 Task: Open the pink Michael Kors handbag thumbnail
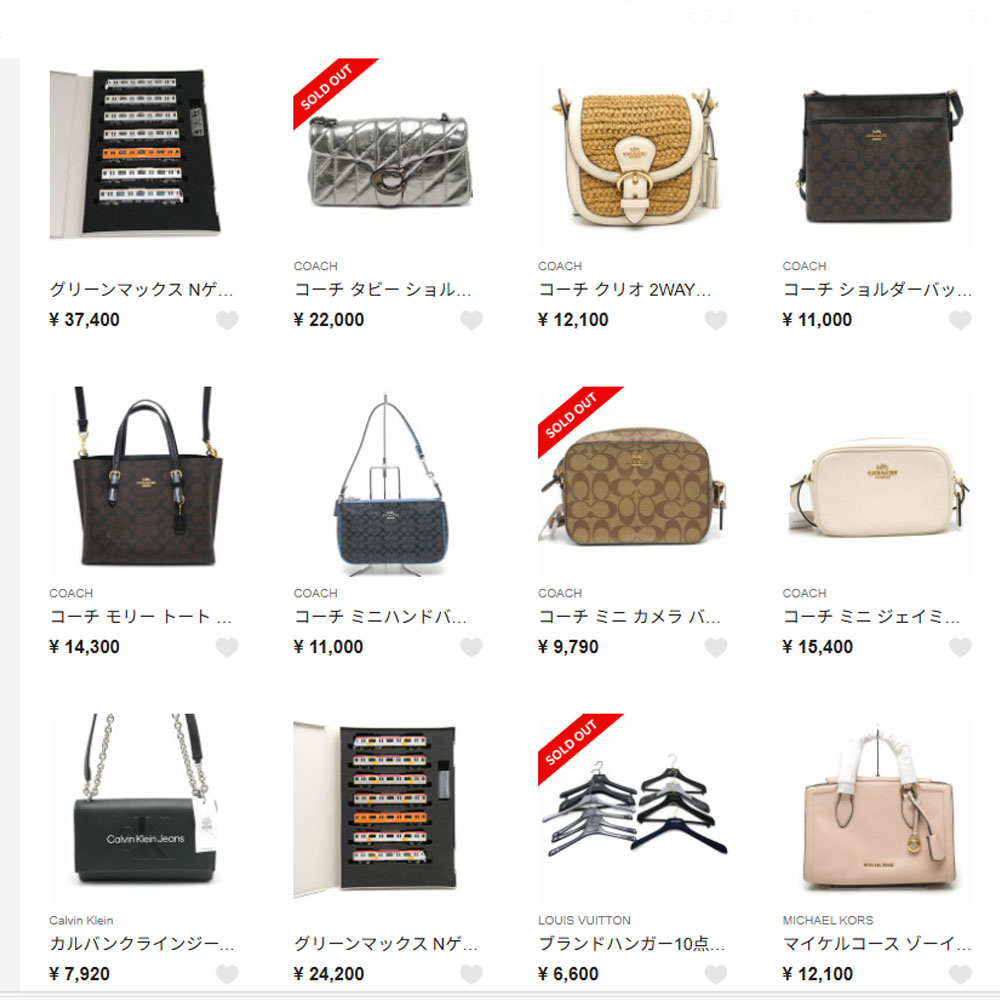click(877, 807)
